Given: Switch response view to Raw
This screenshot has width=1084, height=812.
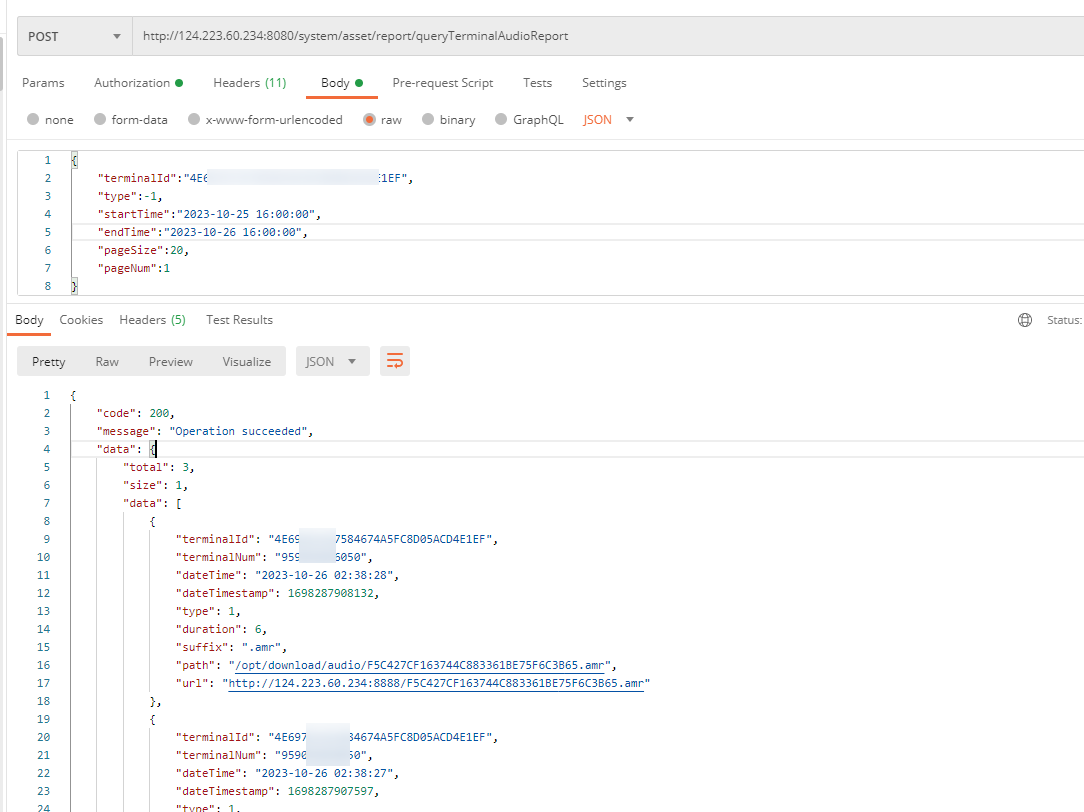Looking at the screenshot, I should (107, 362).
